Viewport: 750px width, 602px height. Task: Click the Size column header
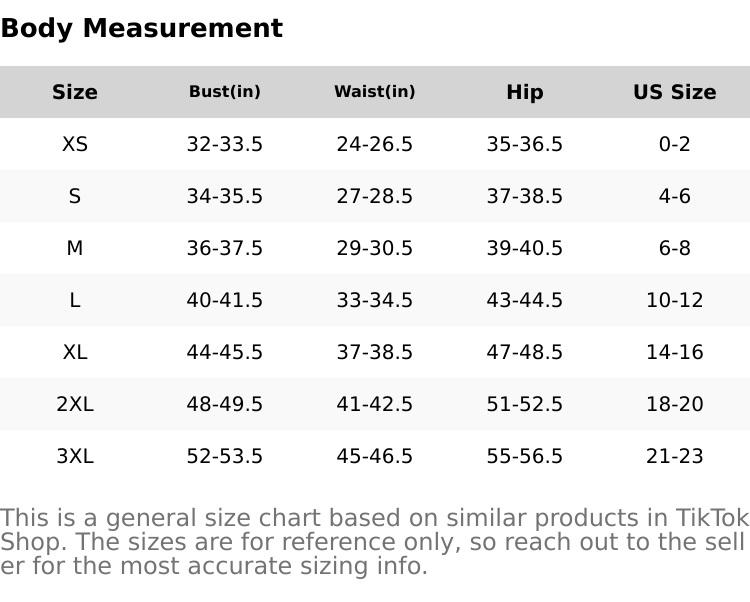click(75, 92)
